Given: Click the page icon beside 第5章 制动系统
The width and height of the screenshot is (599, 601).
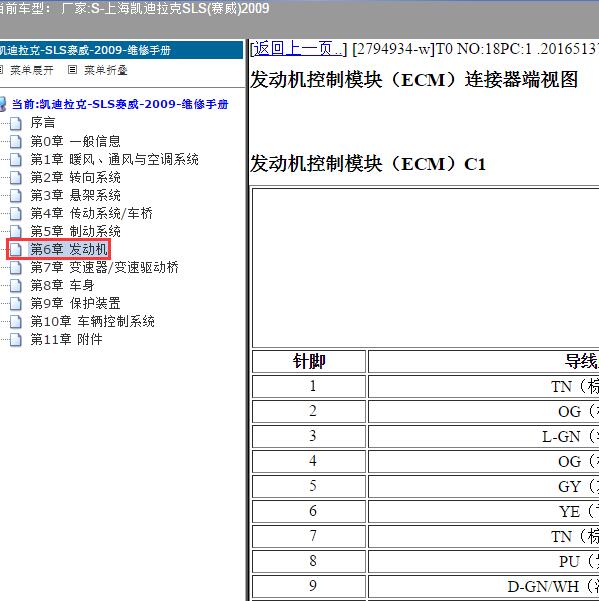Looking at the screenshot, I should click(x=16, y=231).
